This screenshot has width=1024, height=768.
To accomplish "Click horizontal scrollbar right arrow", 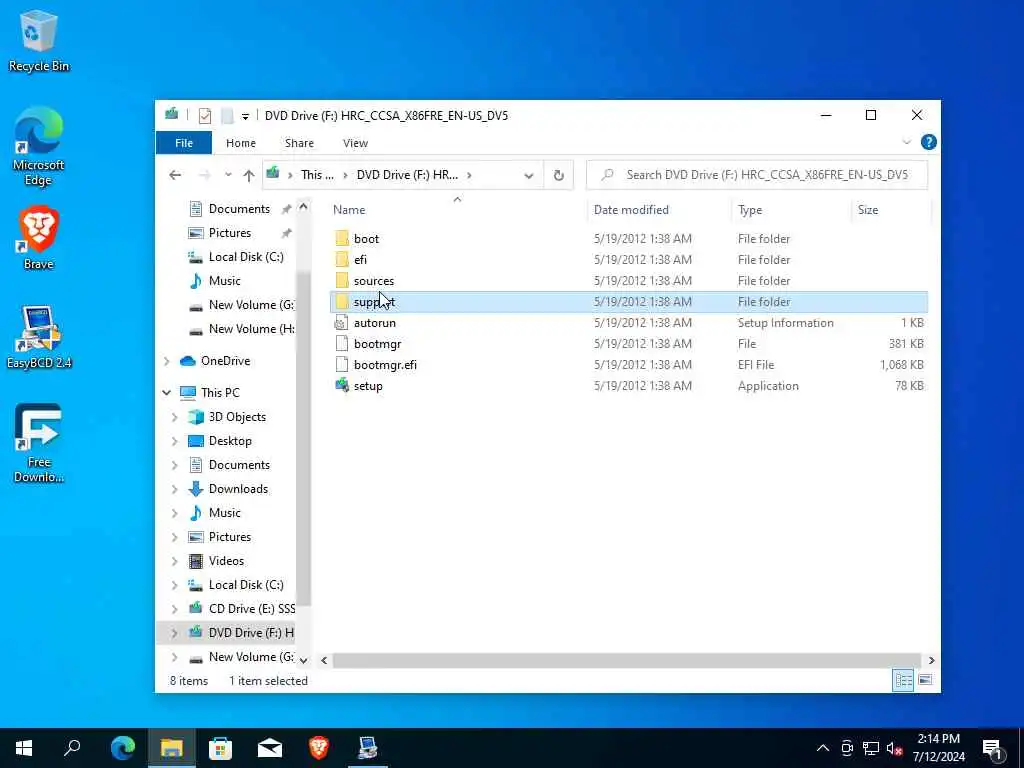I will point(931,660).
